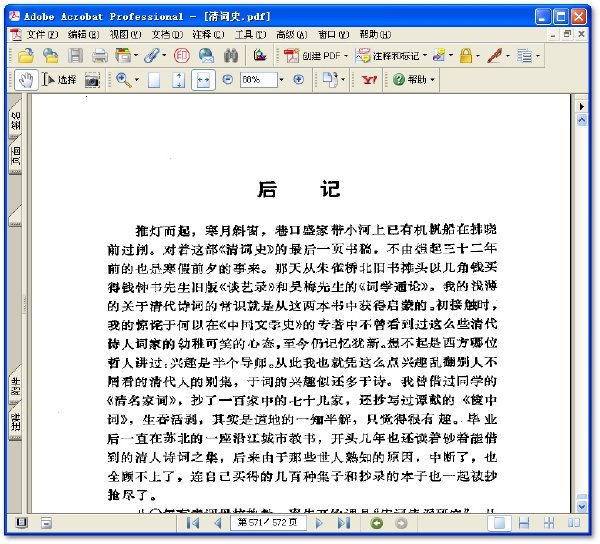
Task: Click the Picture Tasks icon
Action: (260, 56)
